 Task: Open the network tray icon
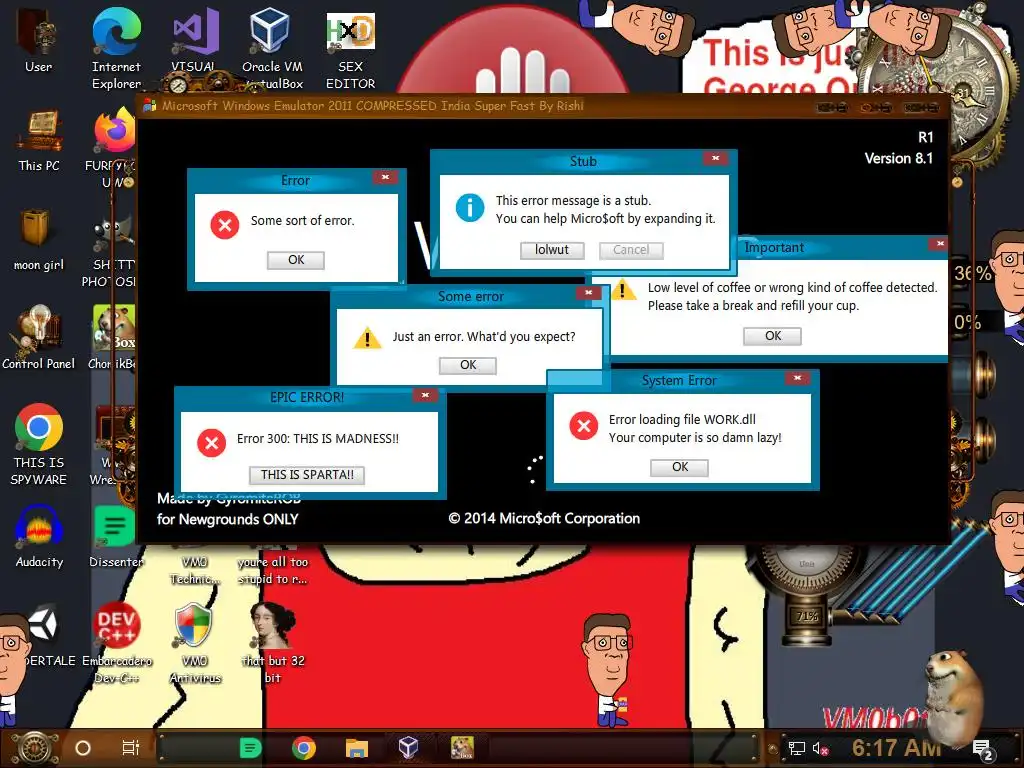(797, 748)
